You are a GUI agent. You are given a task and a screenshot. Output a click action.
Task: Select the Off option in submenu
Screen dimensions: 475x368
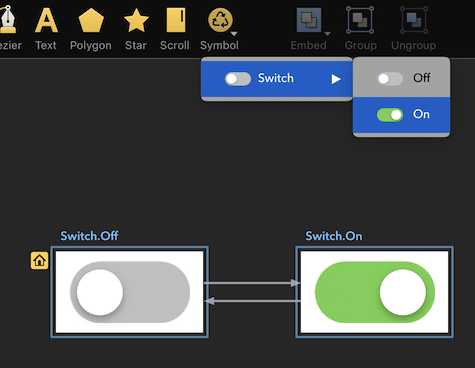(x=401, y=79)
